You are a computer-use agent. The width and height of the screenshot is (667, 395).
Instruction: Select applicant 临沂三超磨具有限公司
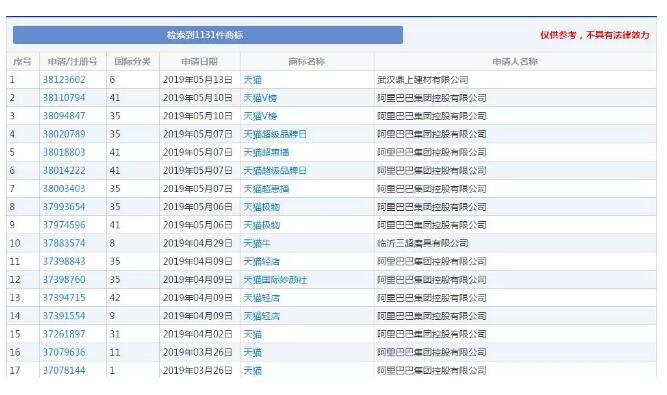click(422, 243)
